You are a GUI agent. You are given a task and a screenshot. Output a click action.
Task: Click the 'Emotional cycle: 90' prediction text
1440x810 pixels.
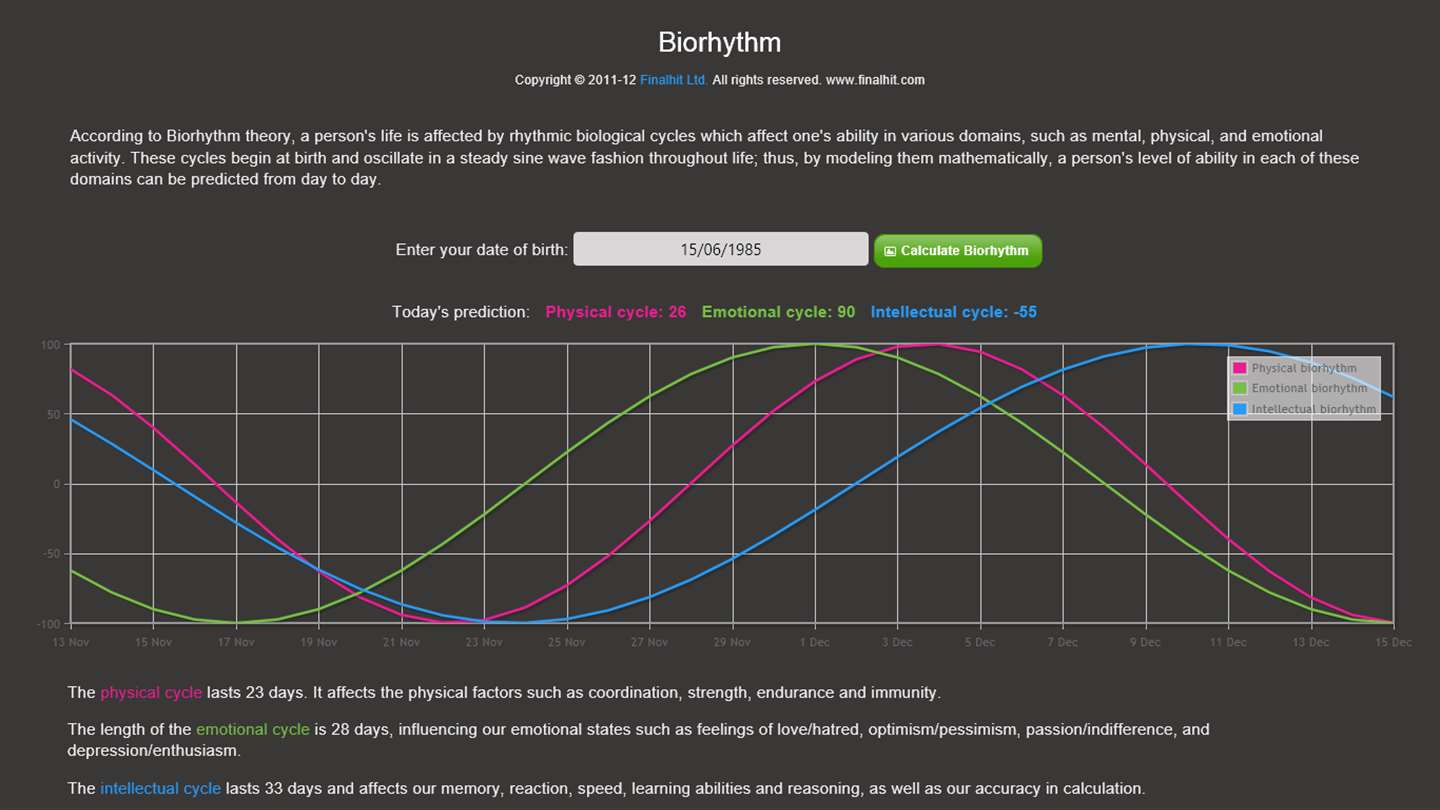point(779,312)
